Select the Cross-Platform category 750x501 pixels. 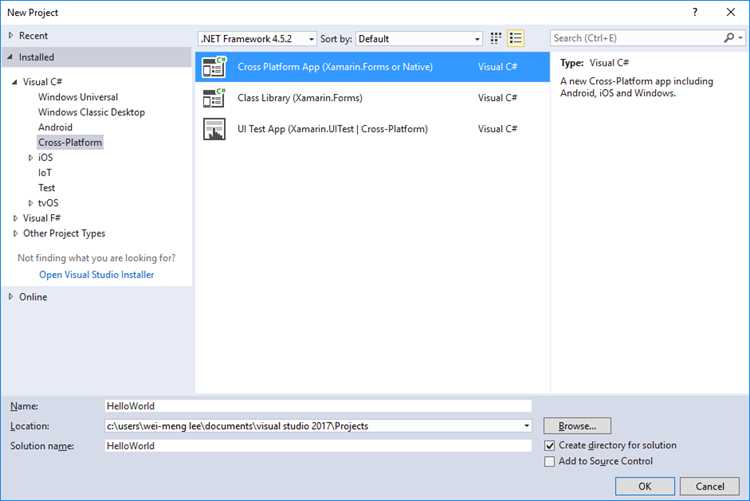(x=70, y=143)
